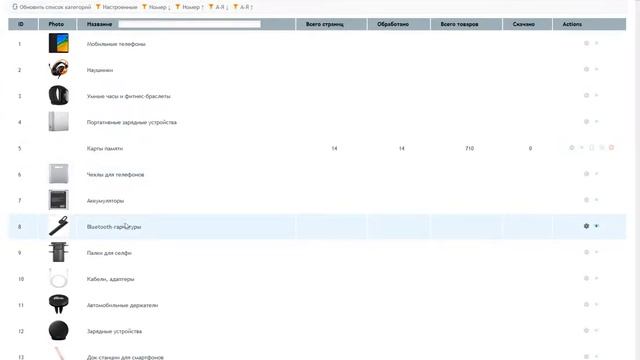Sort by Номер ascending filter
This screenshot has height=360, width=640.
[189, 7]
